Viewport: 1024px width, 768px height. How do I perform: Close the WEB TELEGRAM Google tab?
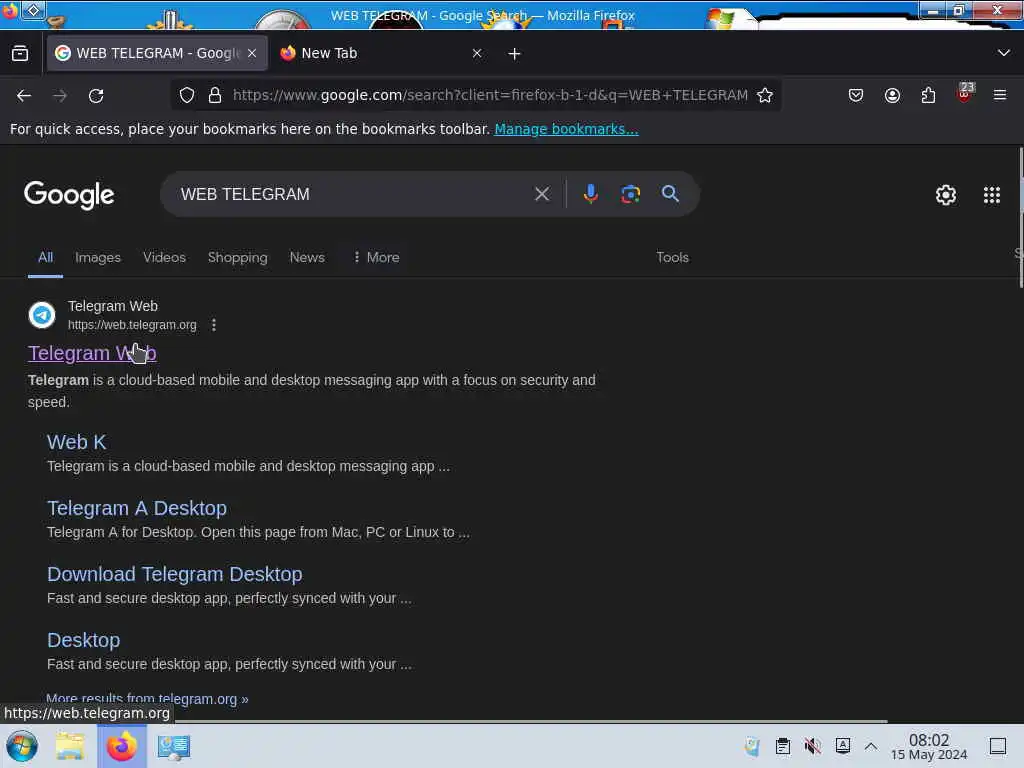[252, 53]
